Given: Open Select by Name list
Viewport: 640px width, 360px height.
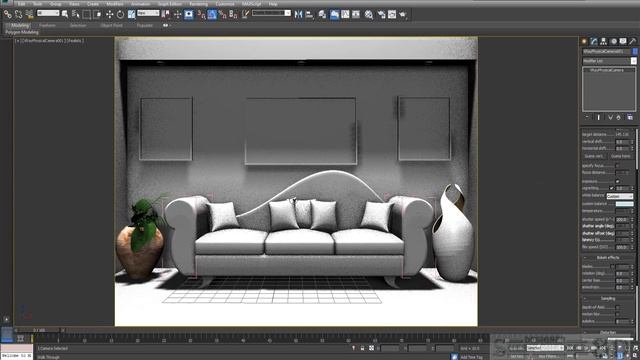Looking at the screenshot, I should tap(76, 14).
